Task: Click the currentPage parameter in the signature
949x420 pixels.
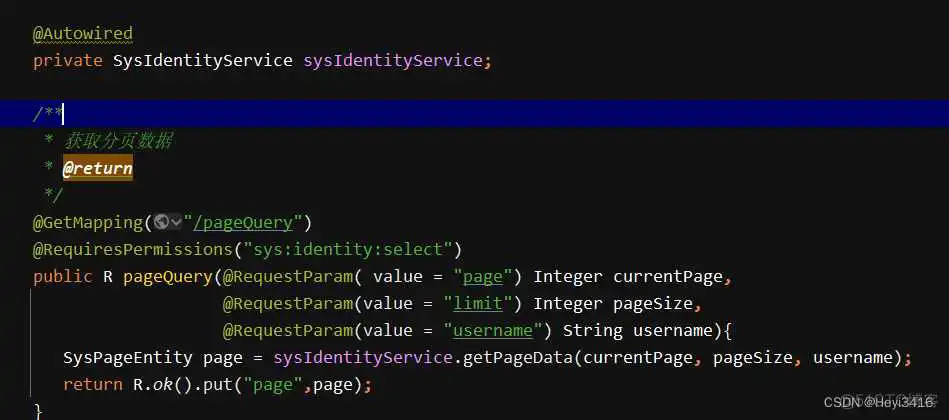Action: pos(664,276)
